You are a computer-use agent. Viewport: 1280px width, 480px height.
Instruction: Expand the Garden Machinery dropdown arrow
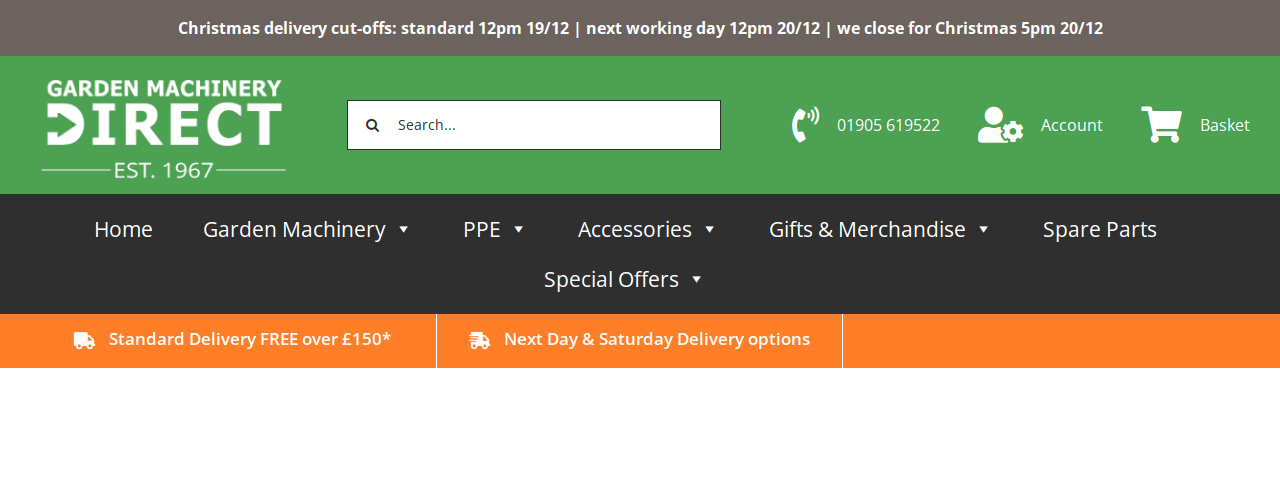404,229
